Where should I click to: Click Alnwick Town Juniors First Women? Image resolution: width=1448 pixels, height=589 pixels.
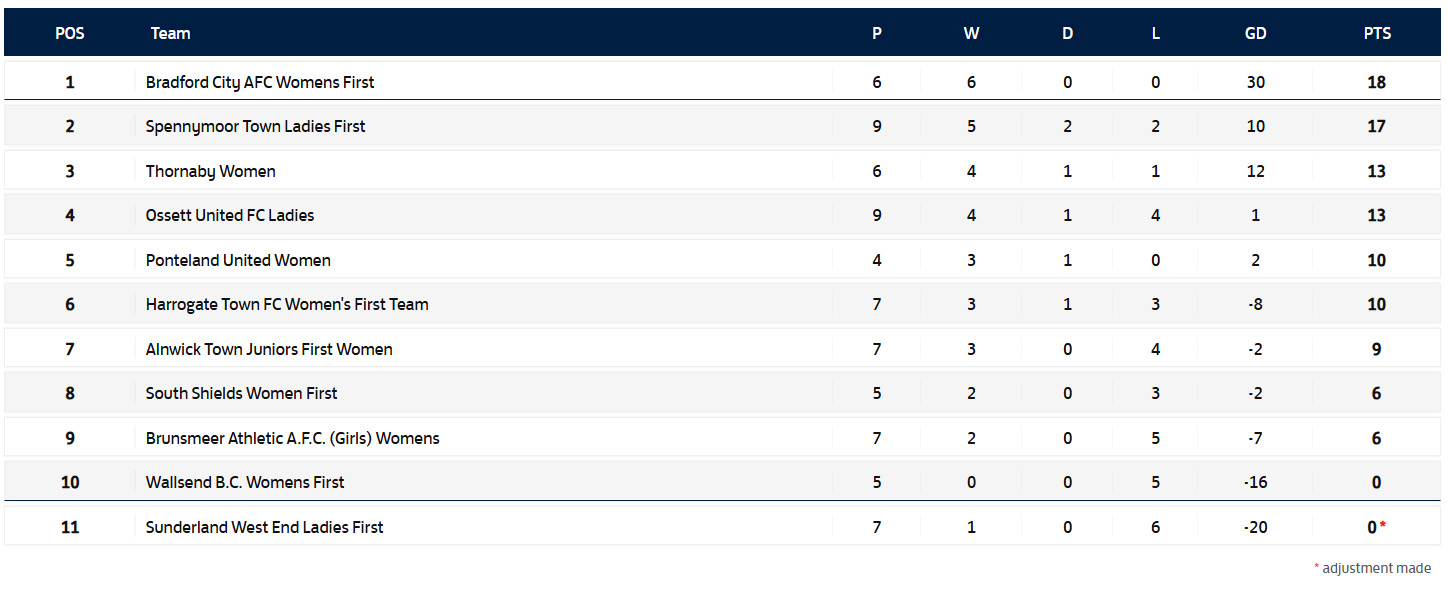269,349
